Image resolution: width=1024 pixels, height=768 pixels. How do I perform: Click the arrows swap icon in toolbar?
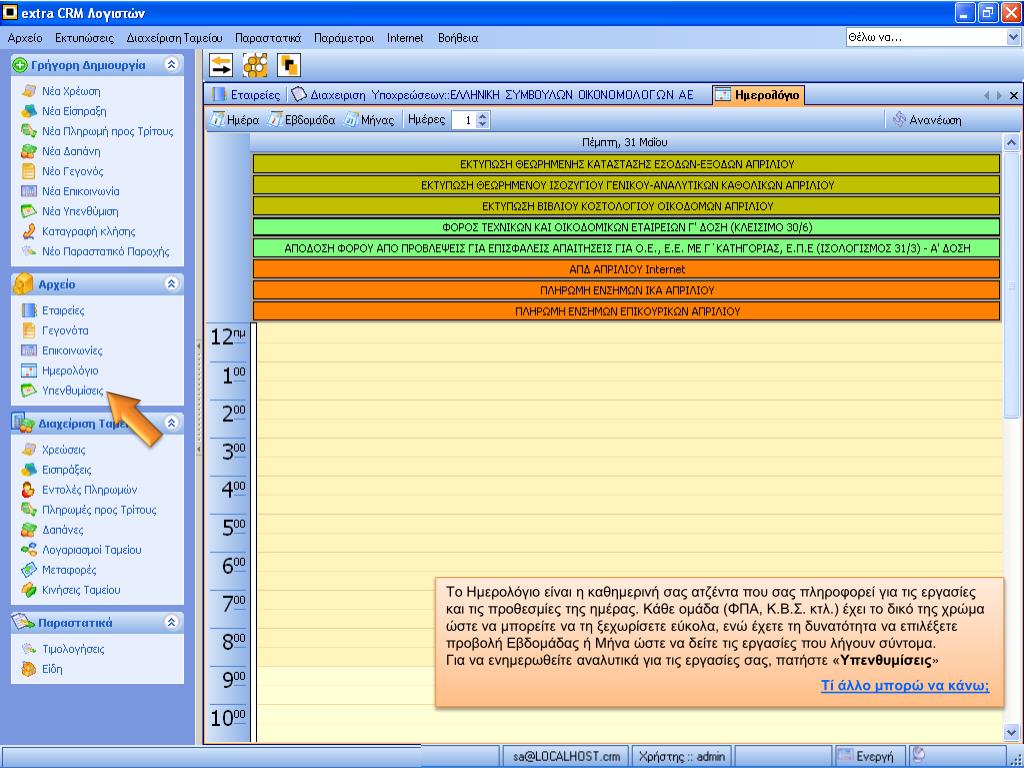click(221, 65)
